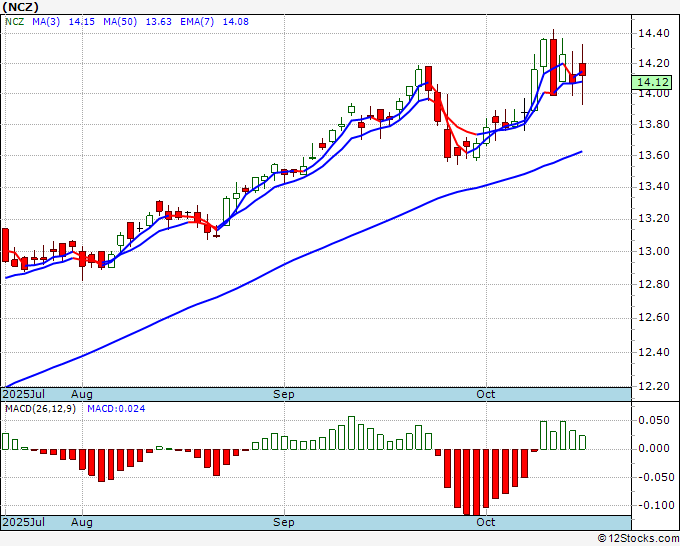Image resolution: width=680 pixels, height=546 pixels.
Task: Click the 12Stocks.com copyright text
Action: point(638,539)
